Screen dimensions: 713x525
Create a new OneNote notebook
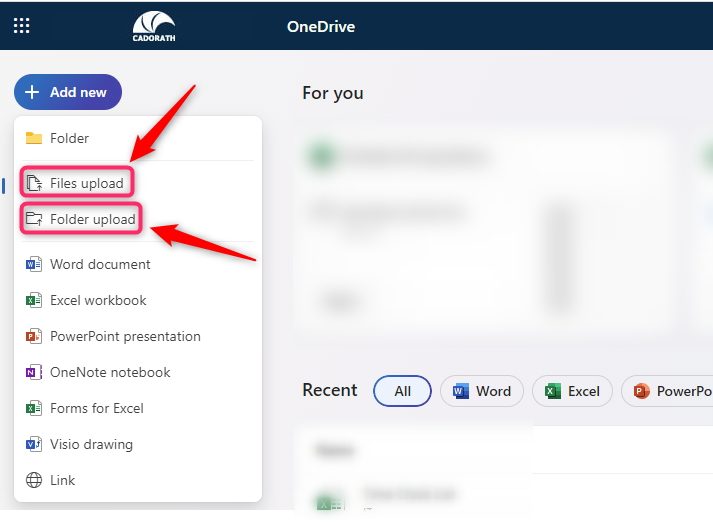138,372
